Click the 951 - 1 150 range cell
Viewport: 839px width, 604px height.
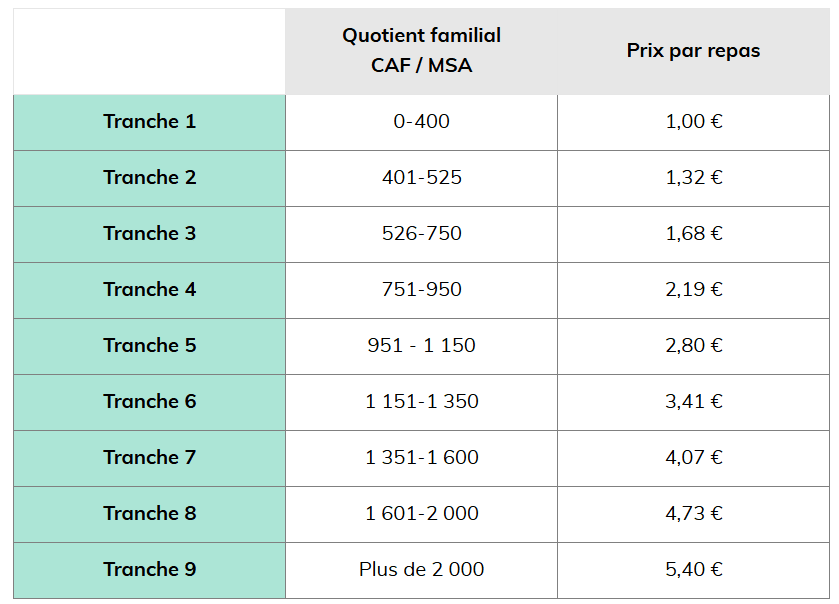[421, 346]
